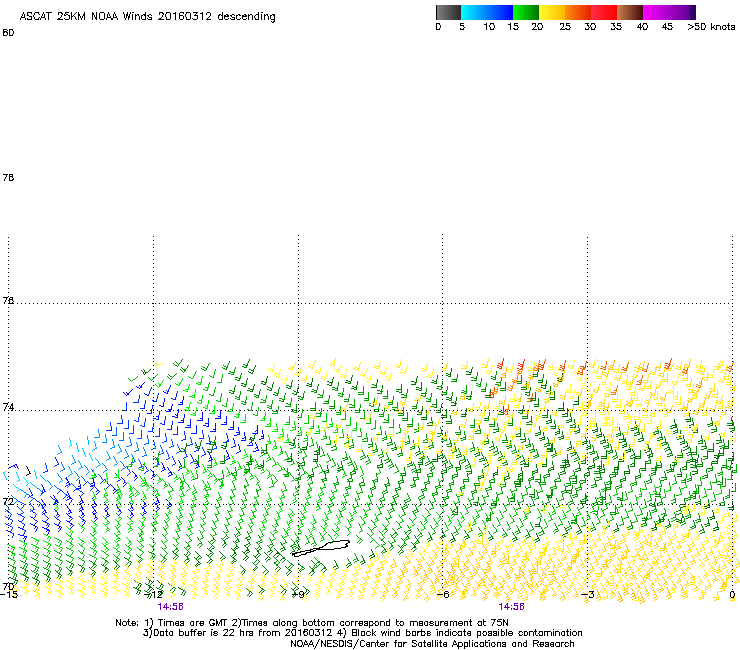Select the 72 latitude label
Screen dimensions: 740x650
[x=8, y=501]
